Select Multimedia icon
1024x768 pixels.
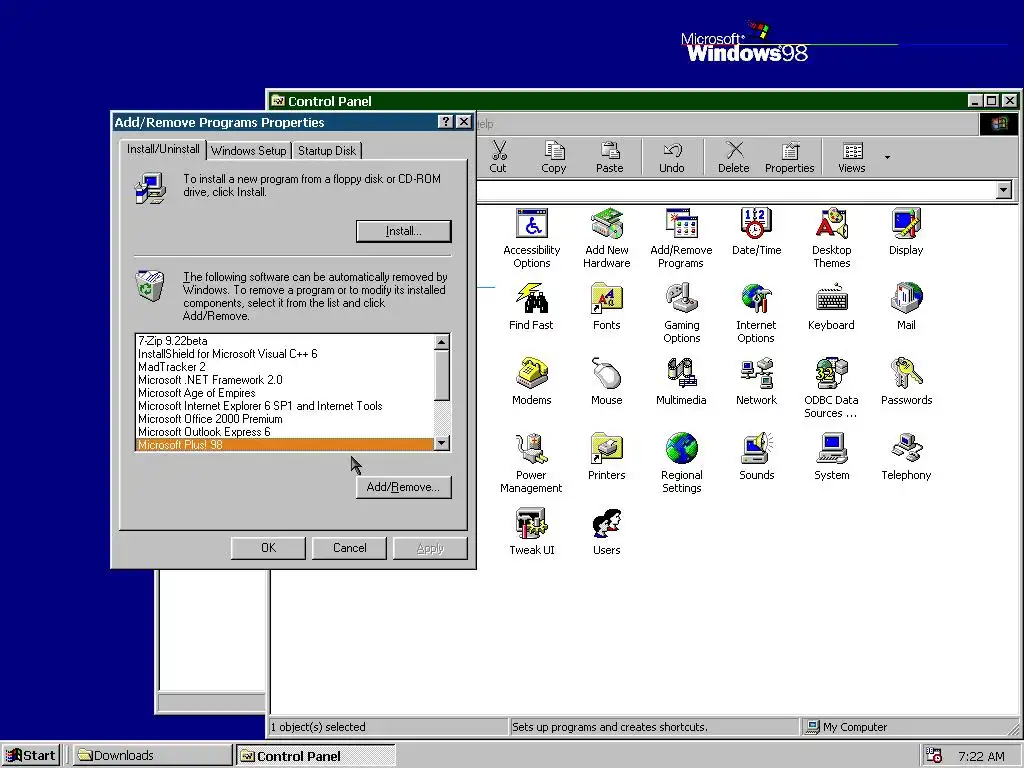tap(681, 381)
